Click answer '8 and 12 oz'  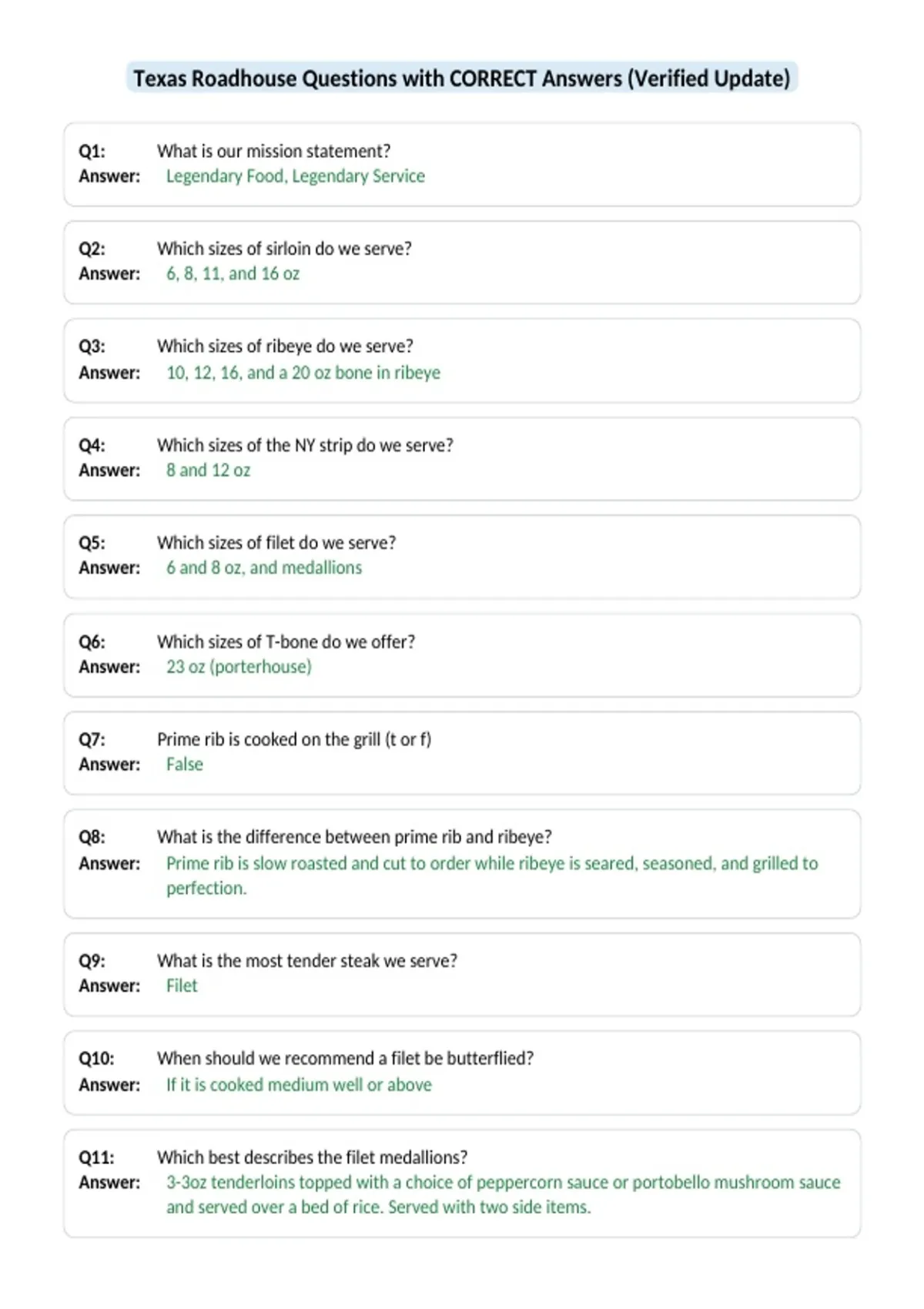pyautogui.click(x=208, y=470)
